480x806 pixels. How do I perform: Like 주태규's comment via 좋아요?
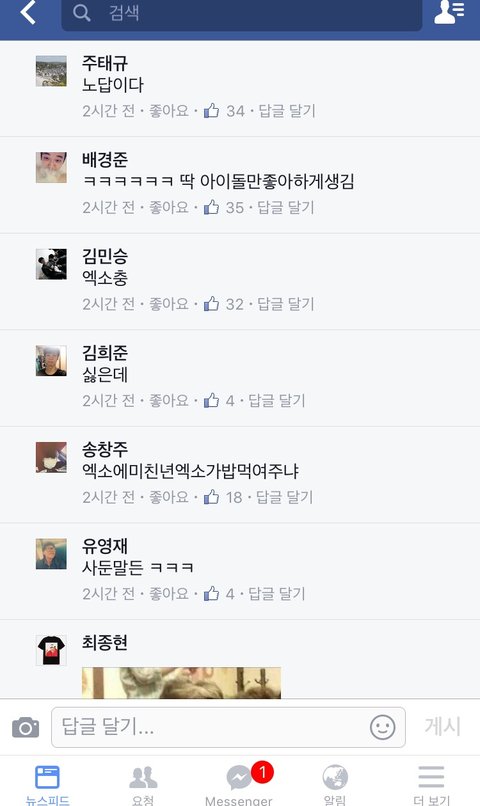169,111
